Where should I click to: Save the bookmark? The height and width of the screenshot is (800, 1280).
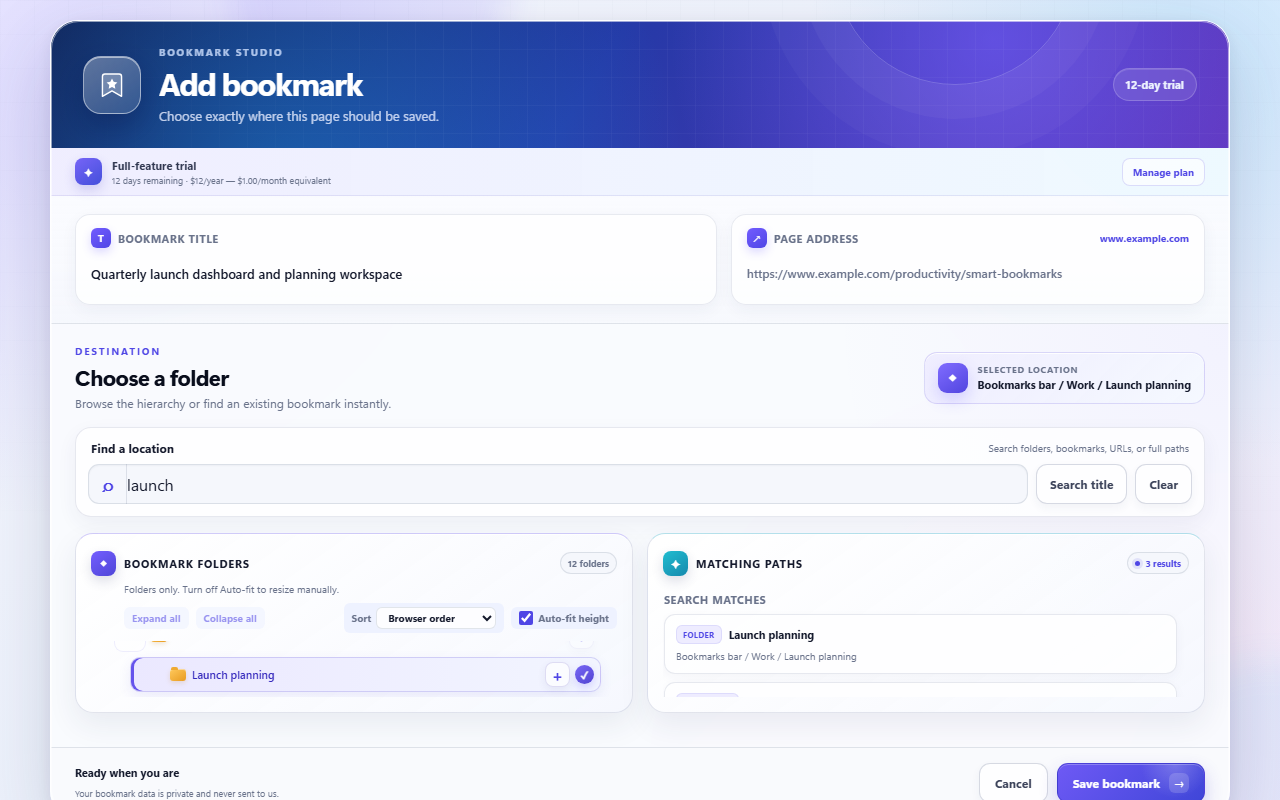click(x=1130, y=783)
